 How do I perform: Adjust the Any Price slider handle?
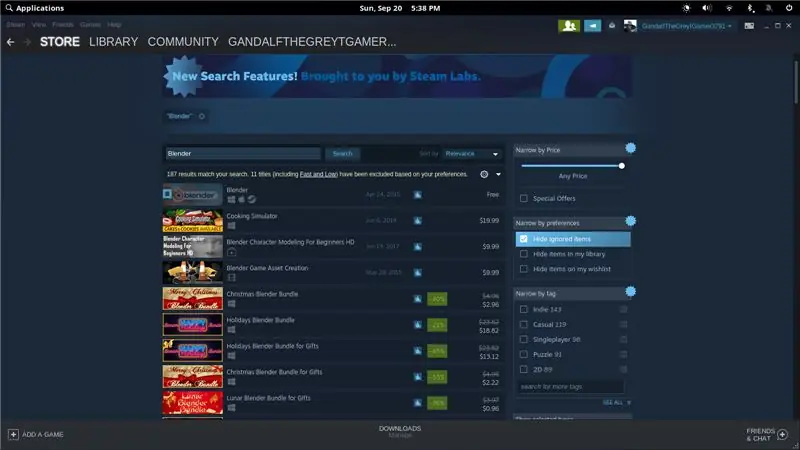click(x=621, y=166)
